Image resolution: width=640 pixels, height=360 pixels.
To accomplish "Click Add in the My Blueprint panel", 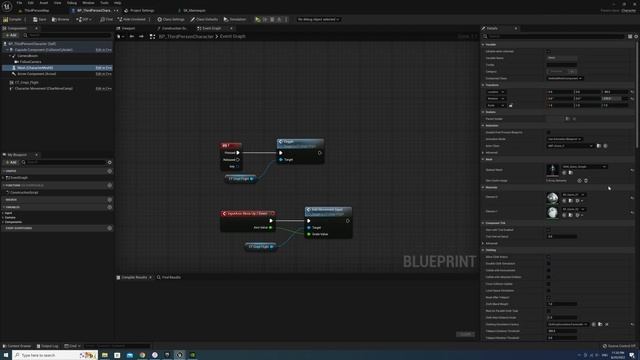I will 11,162.
